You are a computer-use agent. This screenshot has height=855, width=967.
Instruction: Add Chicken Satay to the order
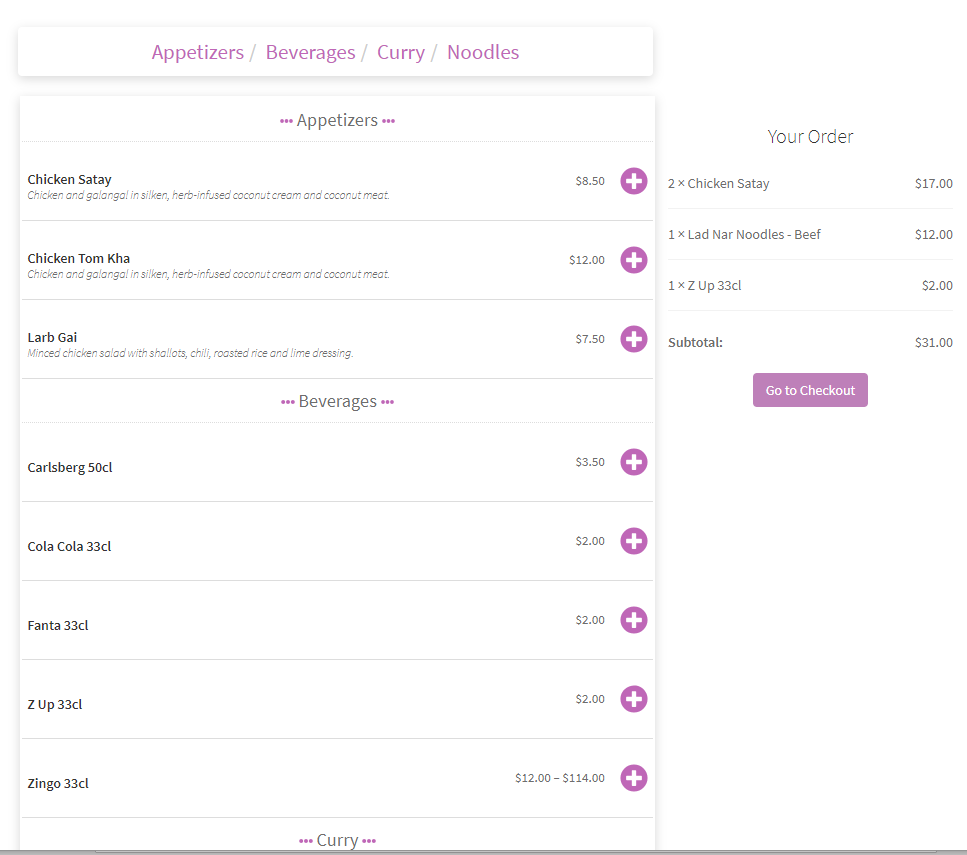(633, 181)
